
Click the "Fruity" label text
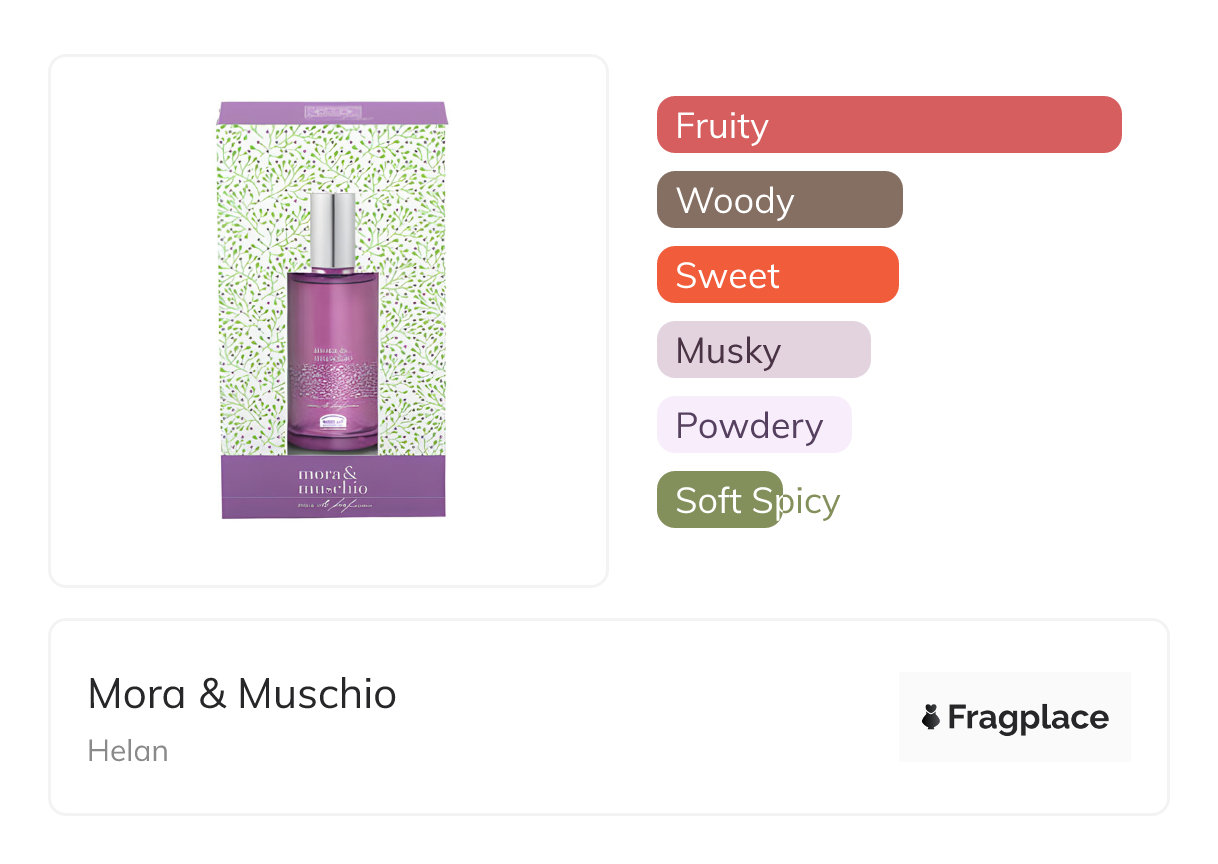pyautogui.click(x=721, y=126)
